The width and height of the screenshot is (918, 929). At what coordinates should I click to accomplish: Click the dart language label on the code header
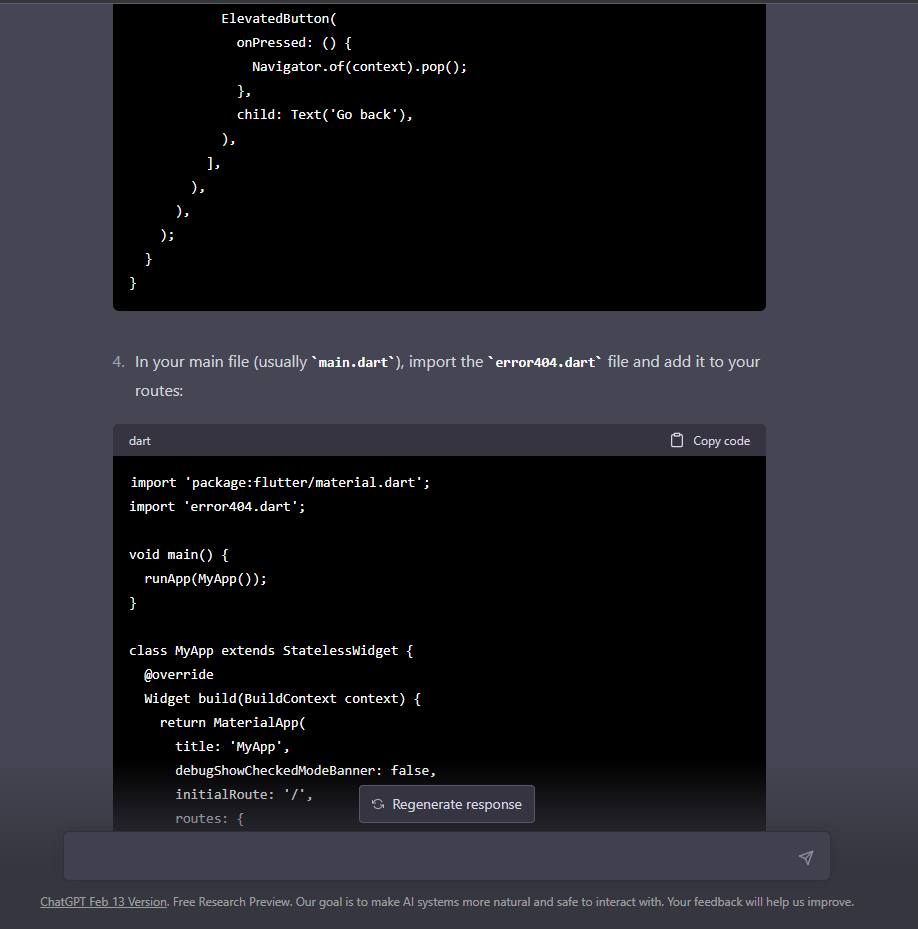click(x=139, y=441)
